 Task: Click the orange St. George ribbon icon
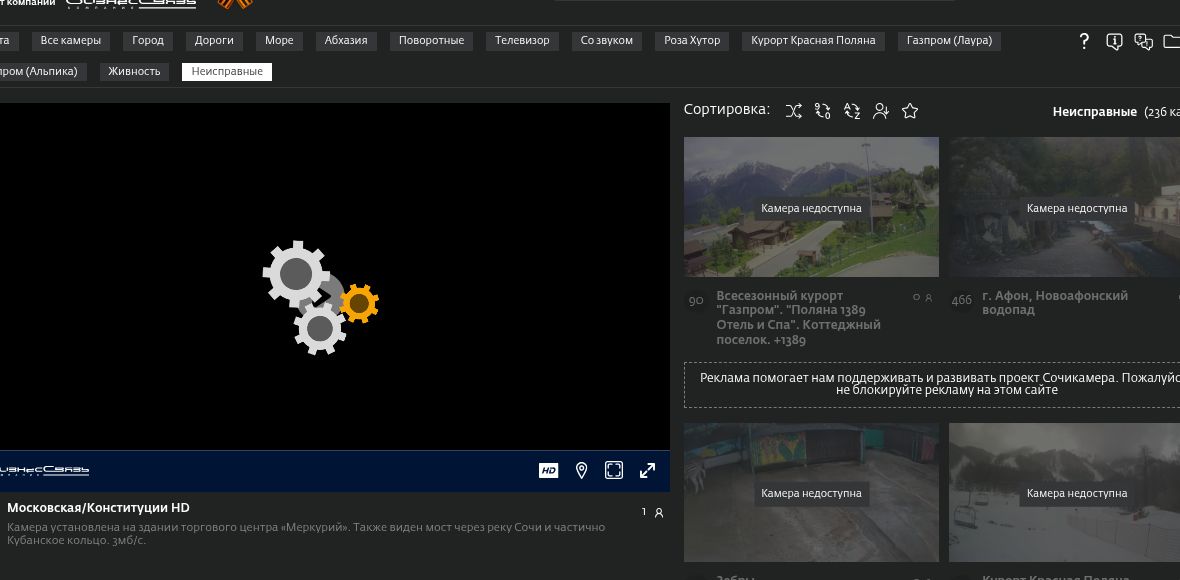tap(236, 4)
